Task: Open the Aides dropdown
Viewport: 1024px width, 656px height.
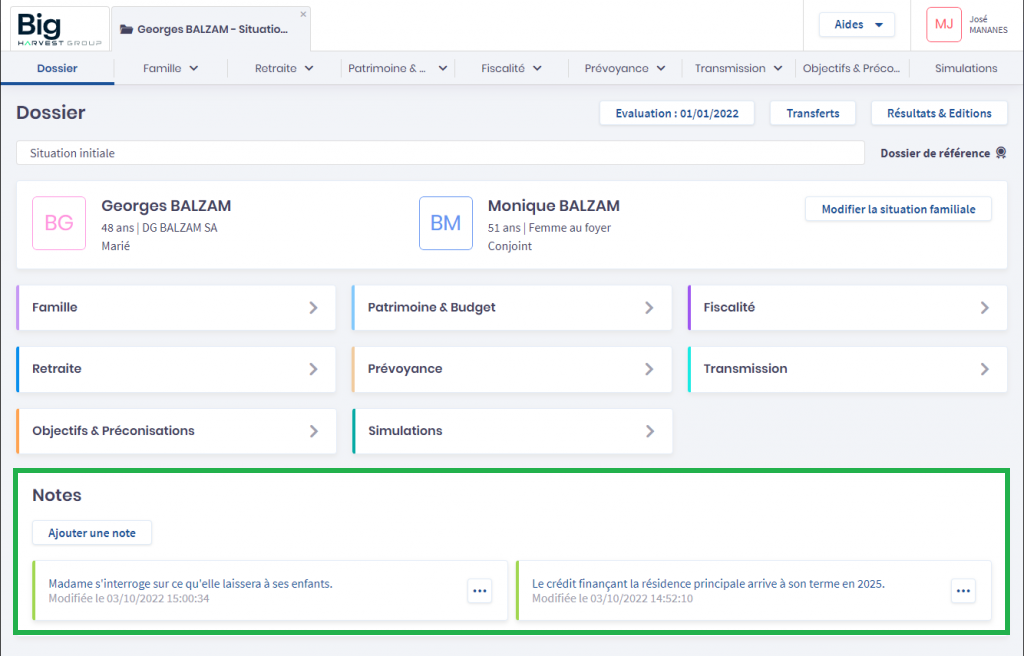Action: 858,25
